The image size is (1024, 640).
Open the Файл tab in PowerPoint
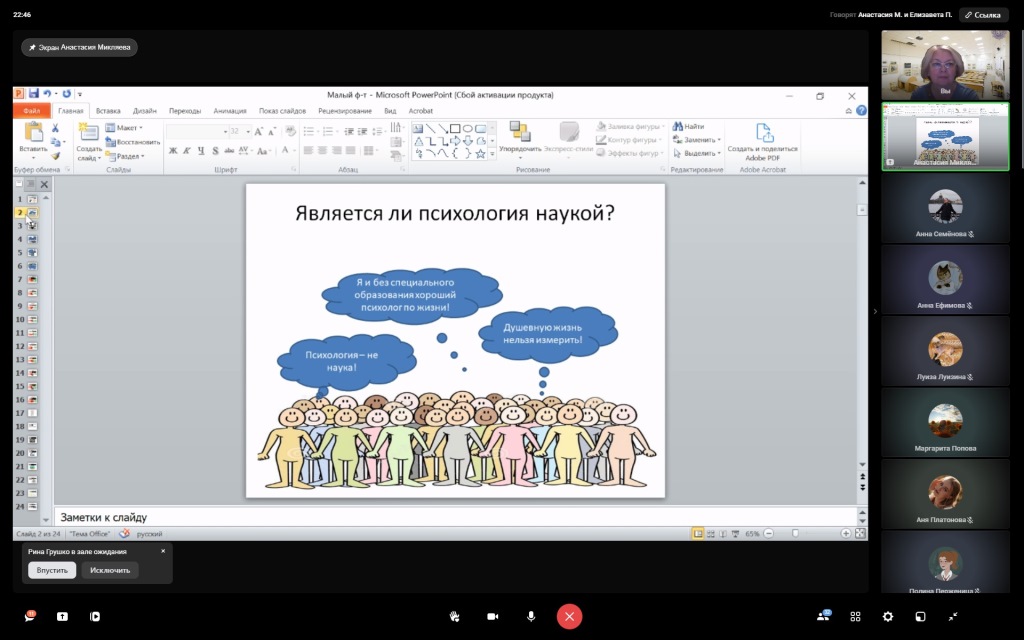[x=31, y=110]
